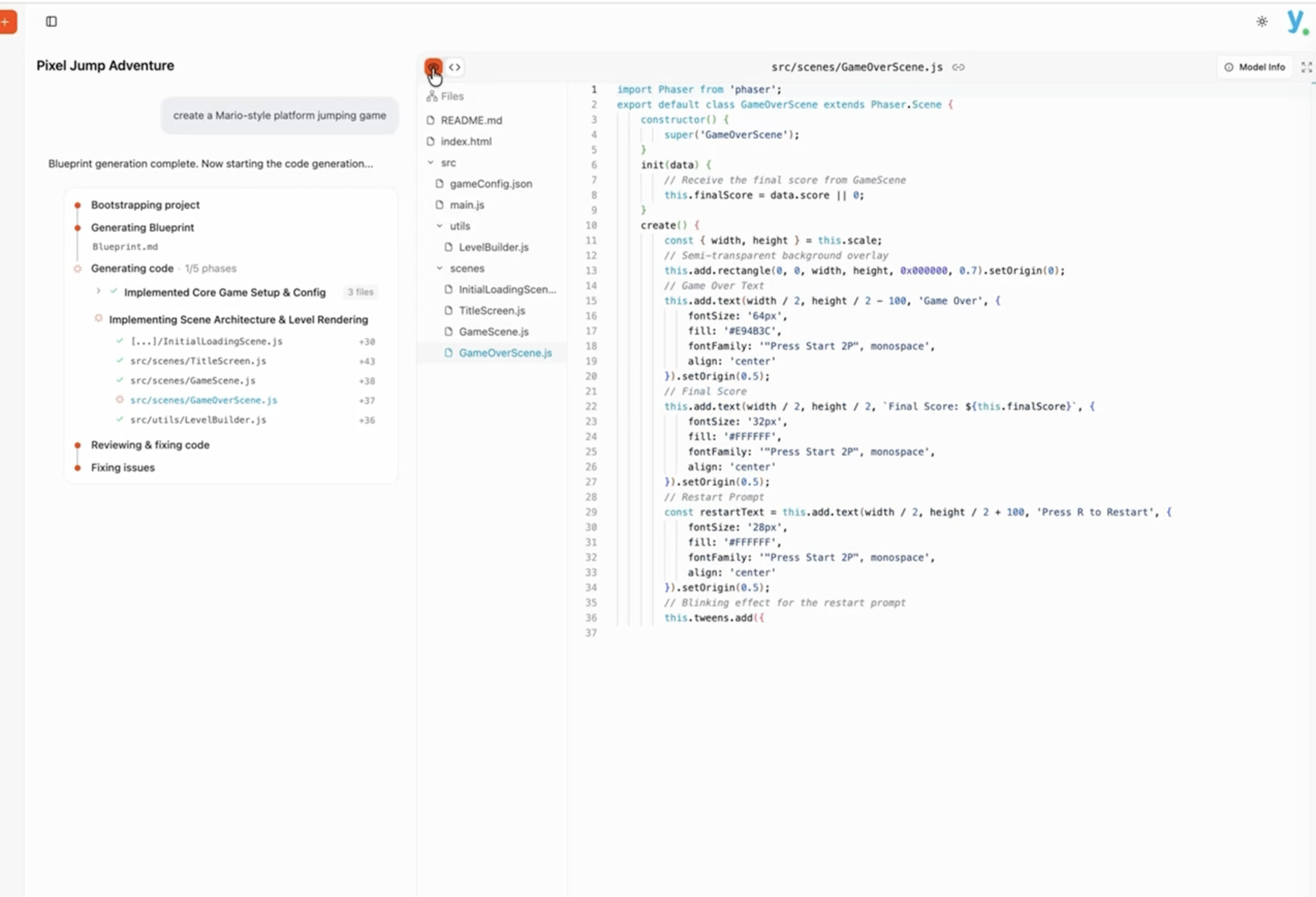
Task: Select GameScene.js in file tree
Action: (493, 332)
